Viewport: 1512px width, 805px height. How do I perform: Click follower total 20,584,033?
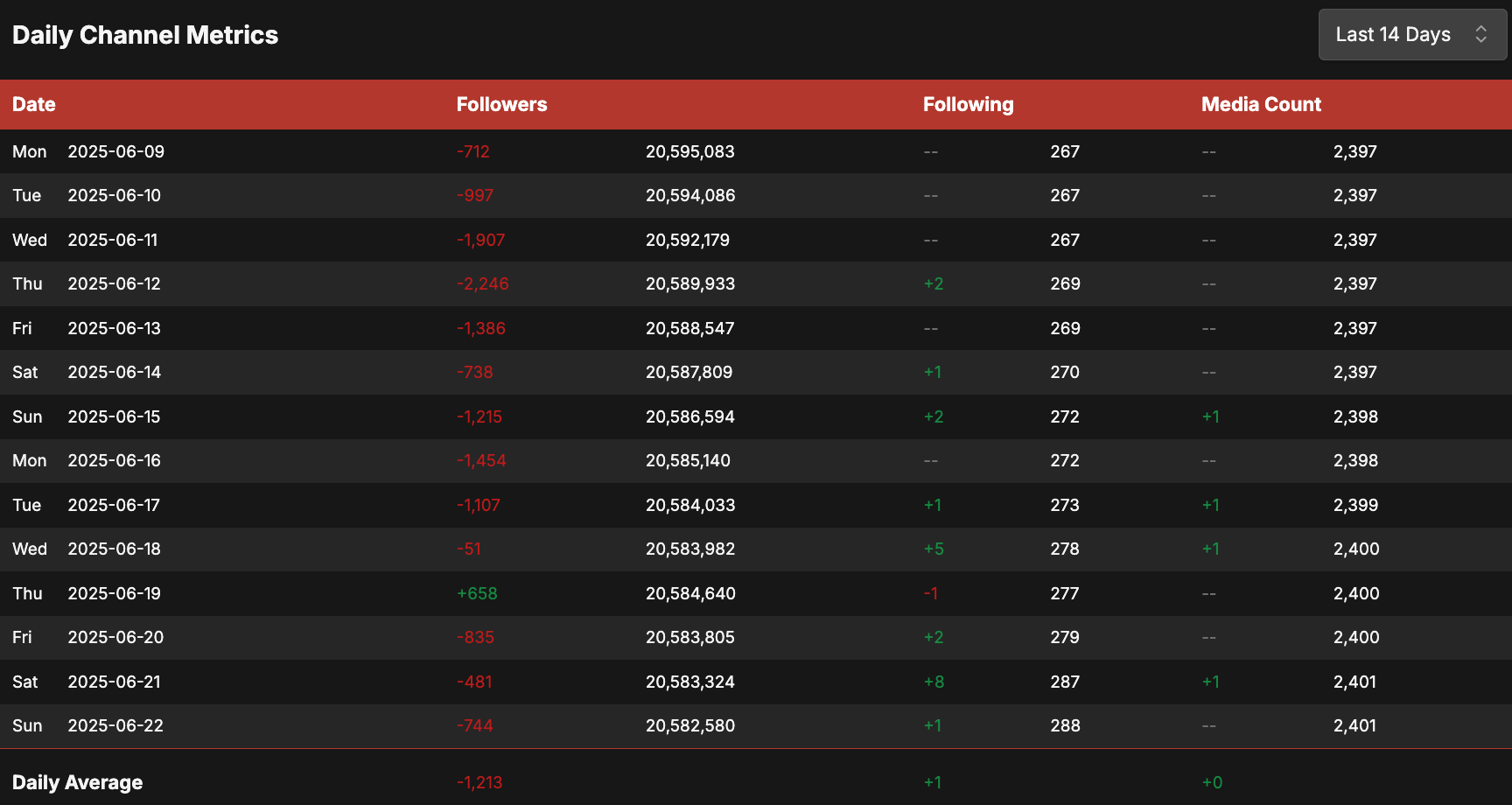(x=690, y=506)
